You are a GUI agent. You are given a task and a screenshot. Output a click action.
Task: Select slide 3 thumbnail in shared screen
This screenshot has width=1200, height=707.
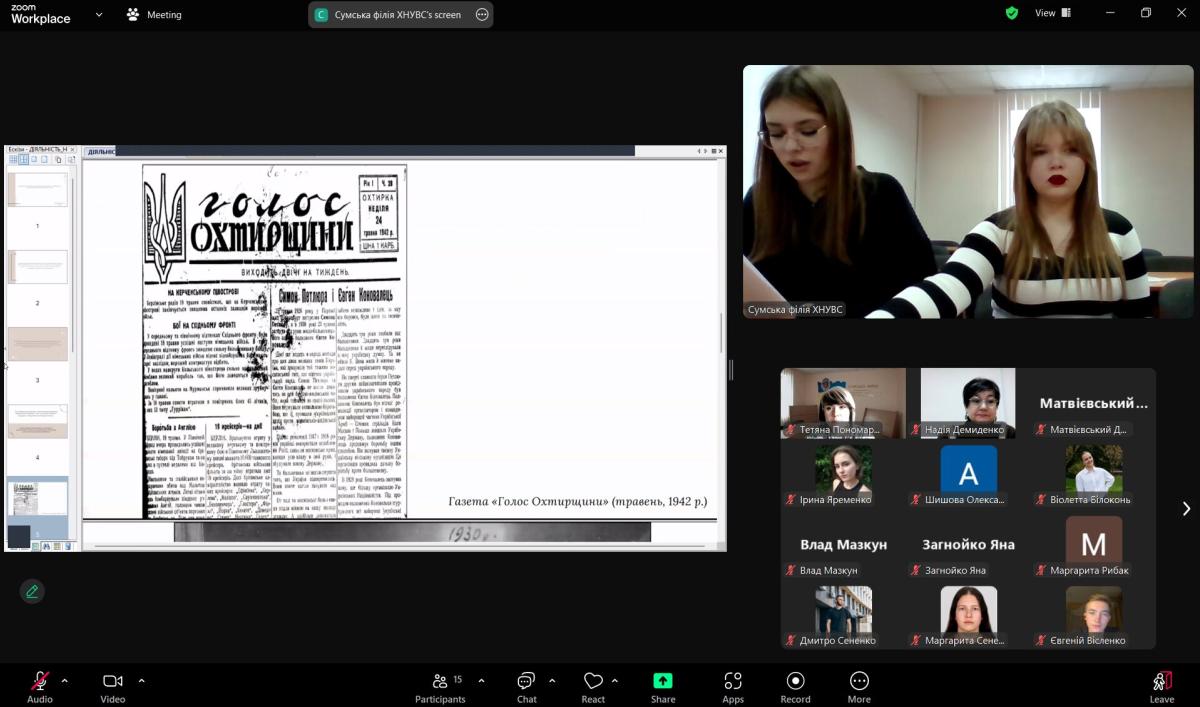38,345
